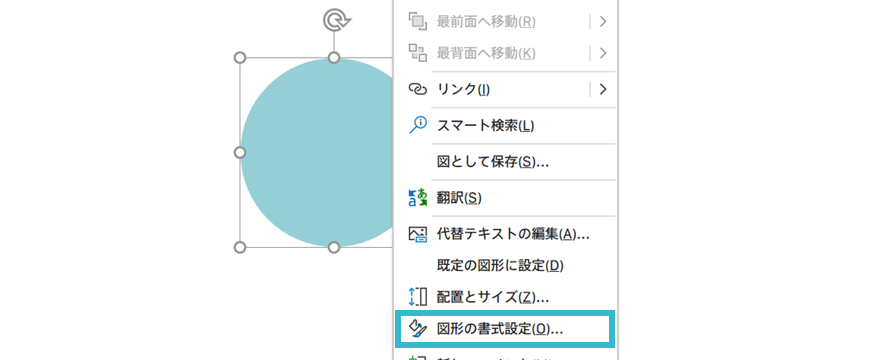Click the Smart Search magnifier icon
This screenshot has height=360, width=870.
tap(417, 125)
